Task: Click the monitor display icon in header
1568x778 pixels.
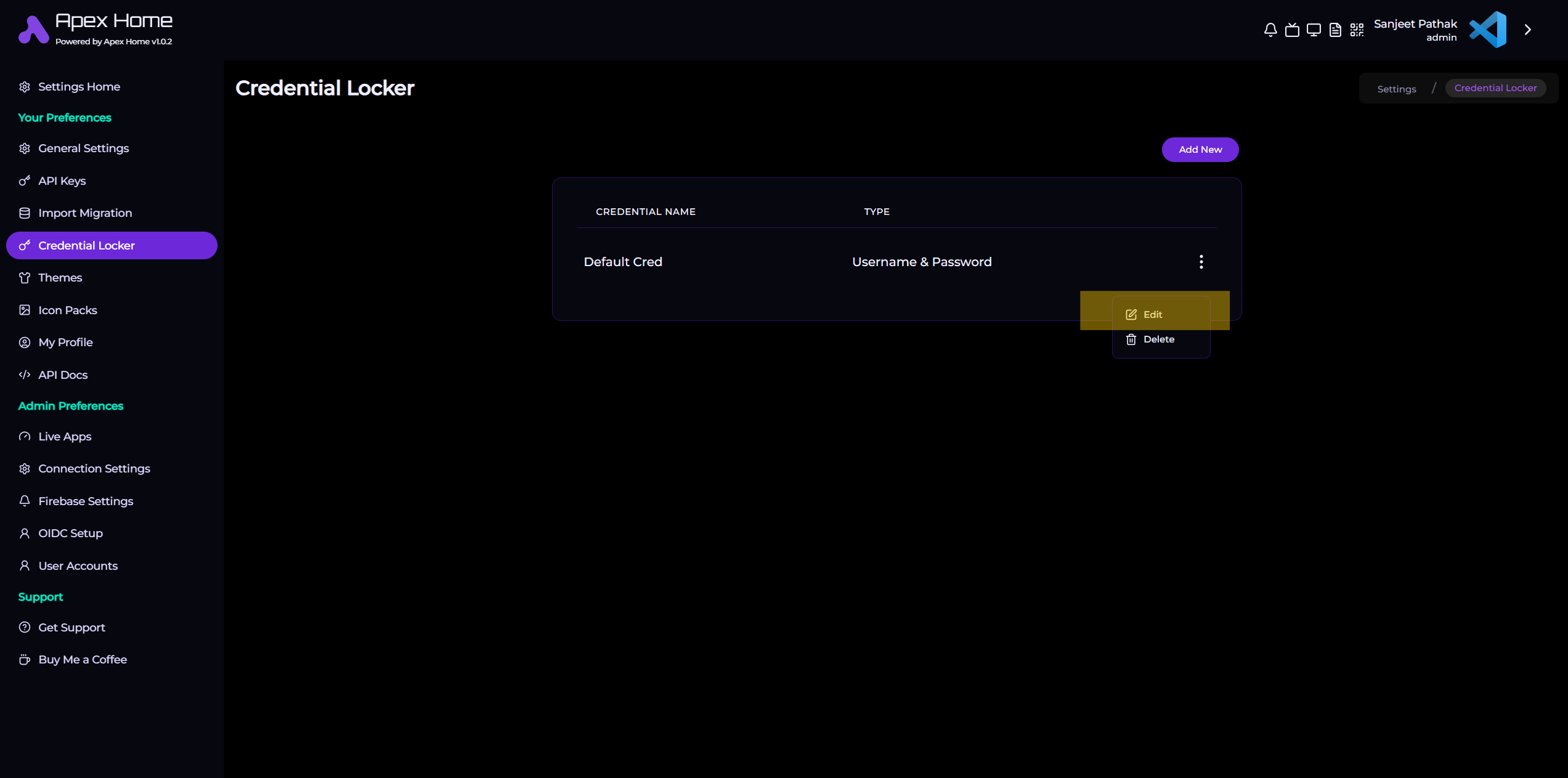Action: point(1314,30)
